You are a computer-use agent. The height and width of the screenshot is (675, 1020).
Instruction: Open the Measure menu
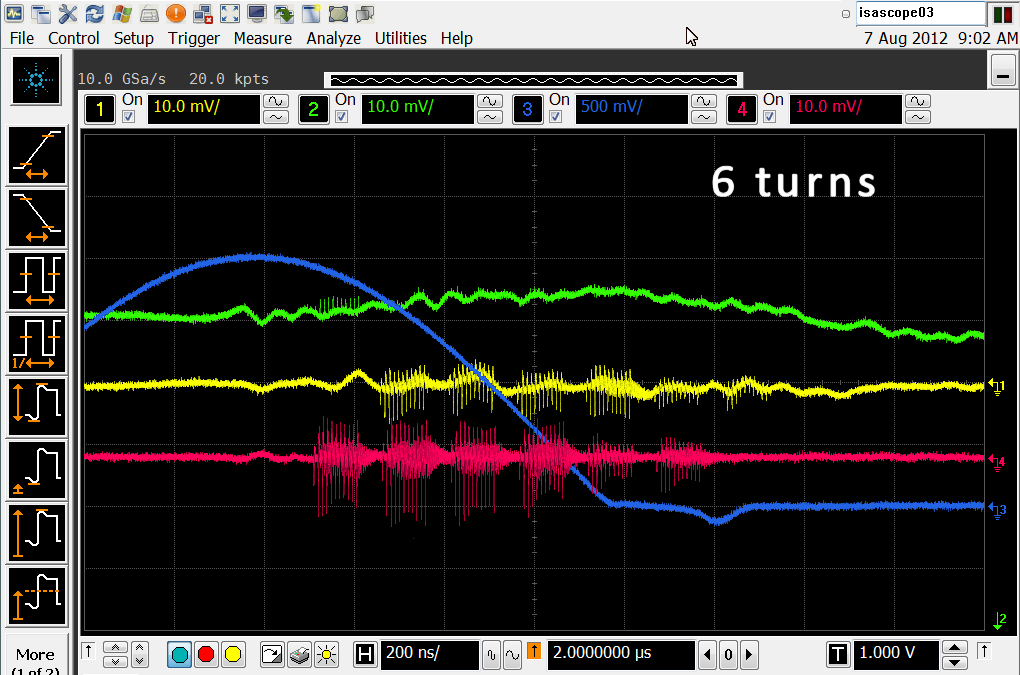click(262, 38)
